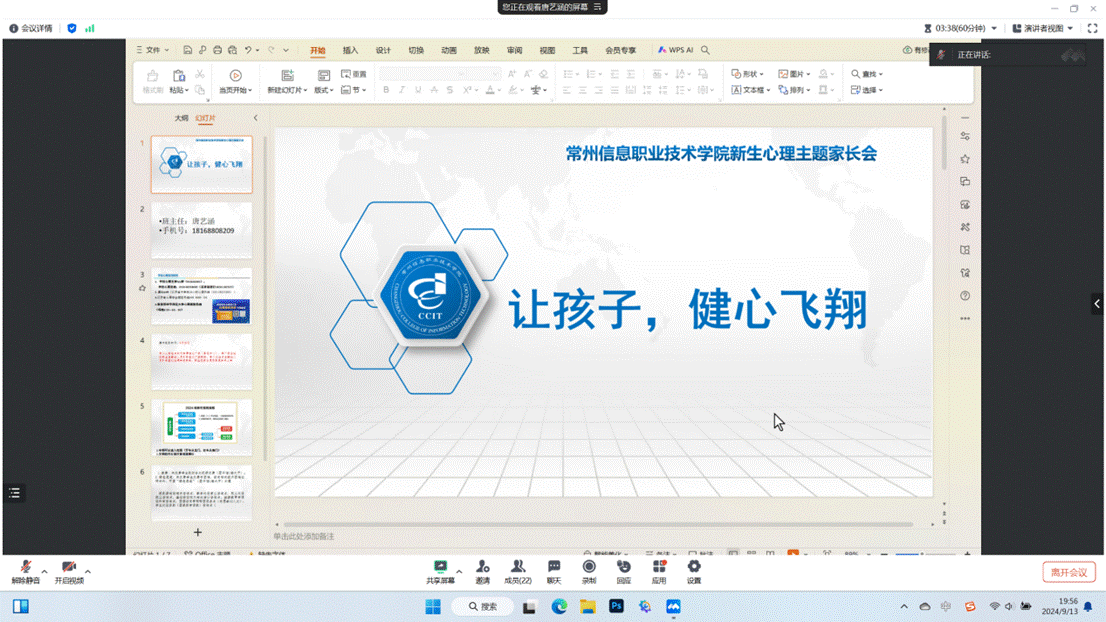Open the 粘贴 paste dropdown

(x=178, y=90)
